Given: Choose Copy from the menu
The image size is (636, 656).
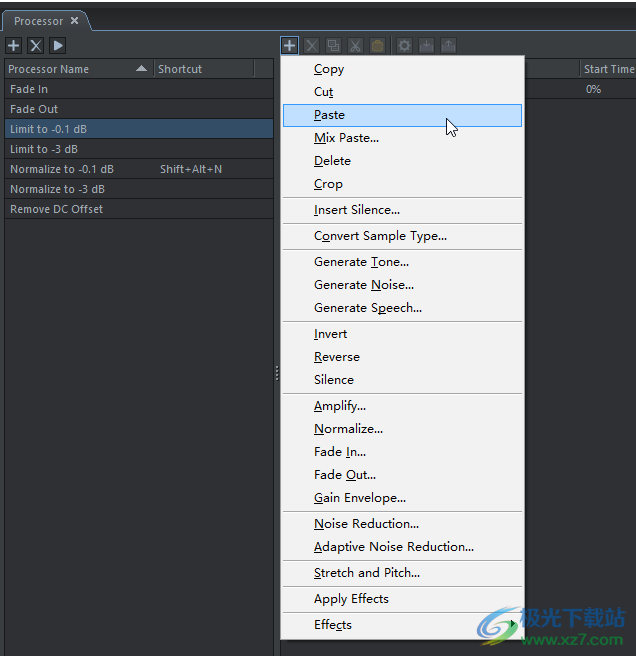Looking at the screenshot, I should (x=403, y=69).
